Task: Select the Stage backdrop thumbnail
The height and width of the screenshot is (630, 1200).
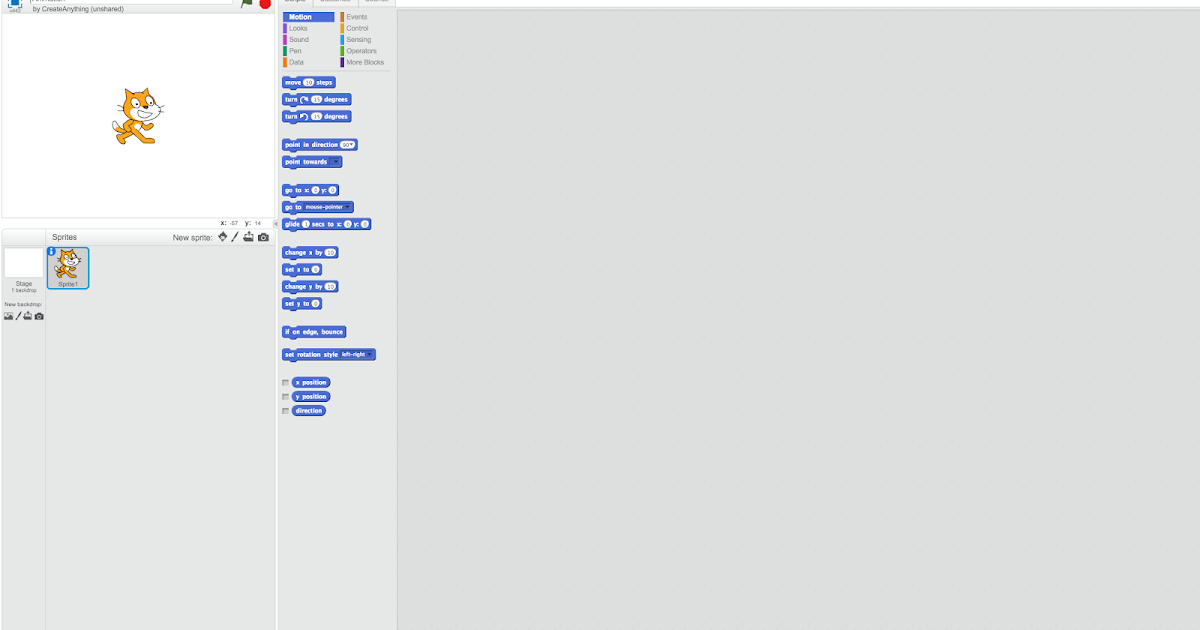Action: pyautogui.click(x=24, y=263)
